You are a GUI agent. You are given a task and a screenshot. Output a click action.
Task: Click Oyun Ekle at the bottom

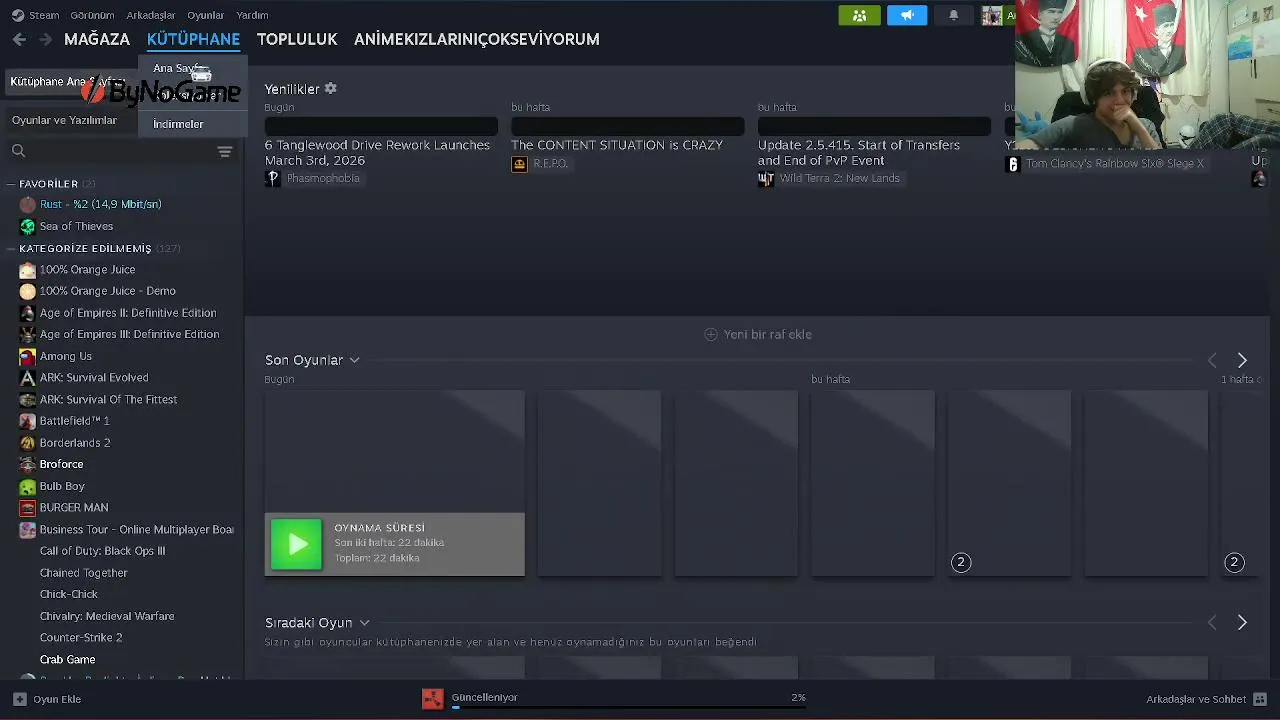coord(57,699)
